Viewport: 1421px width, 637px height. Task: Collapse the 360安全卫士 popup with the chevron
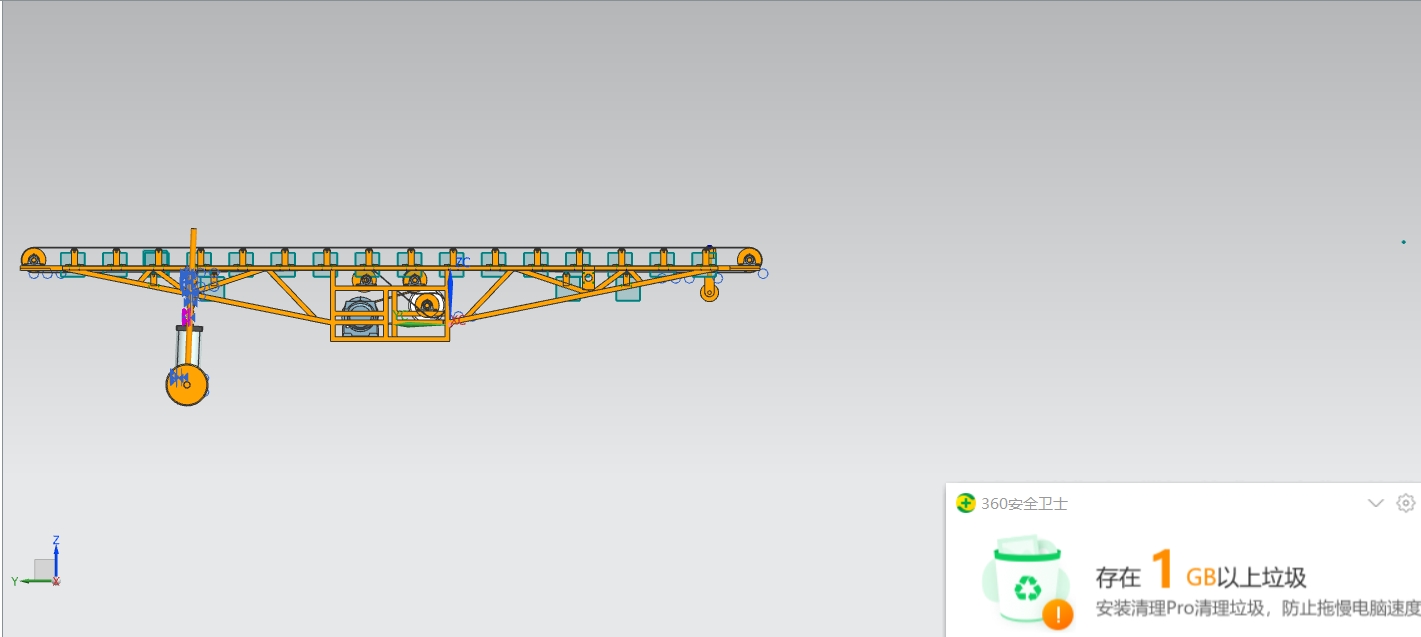[1375, 503]
